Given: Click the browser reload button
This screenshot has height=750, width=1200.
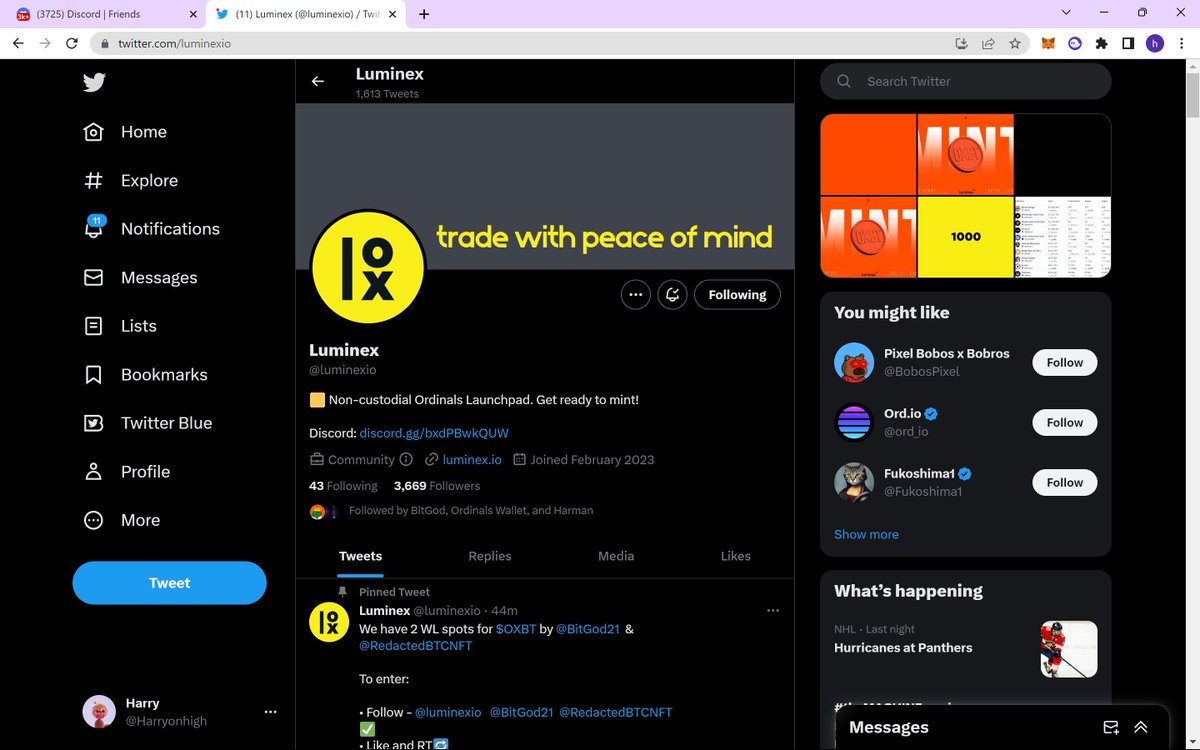Looking at the screenshot, I should [72, 43].
